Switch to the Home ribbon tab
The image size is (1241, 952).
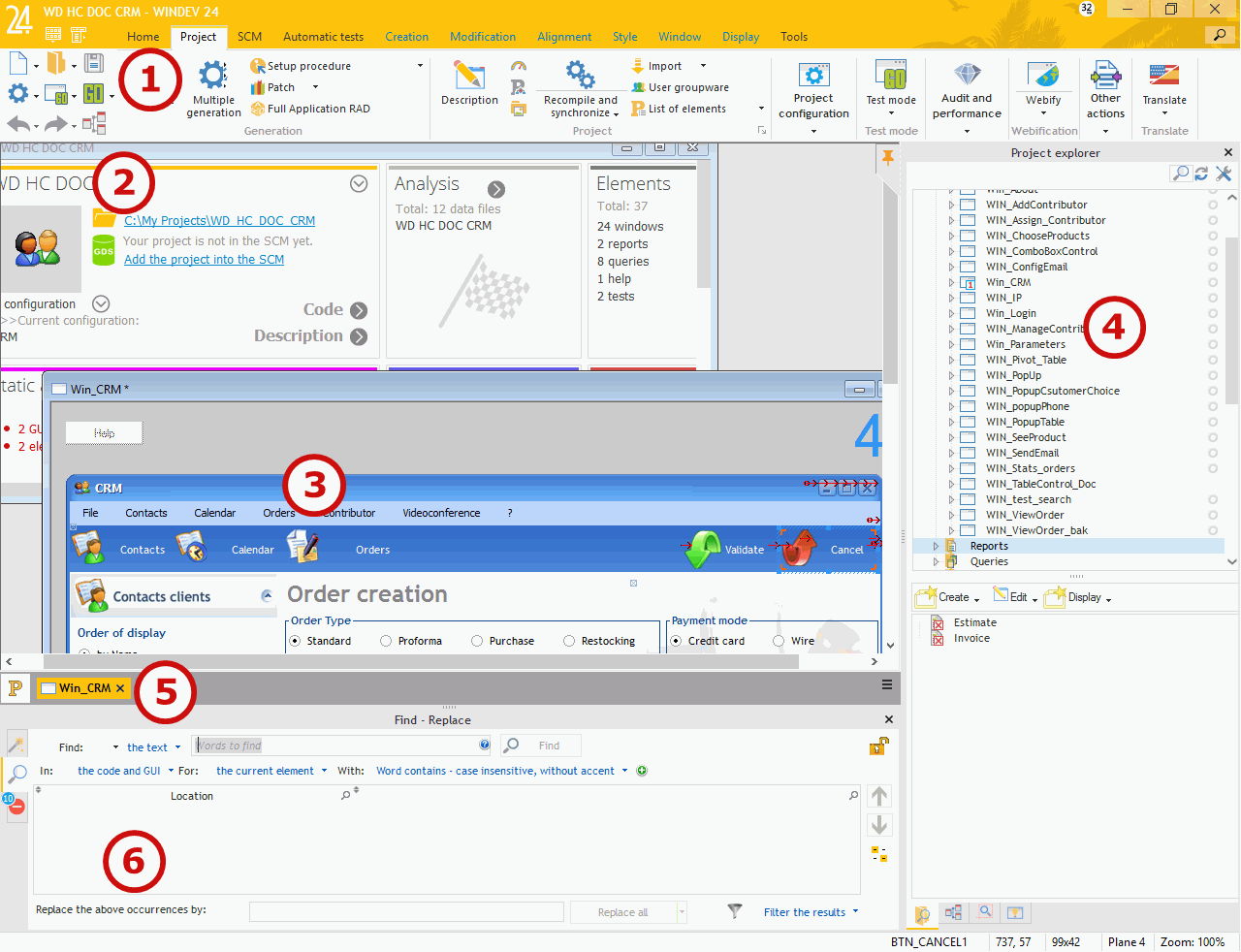coord(143,37)
